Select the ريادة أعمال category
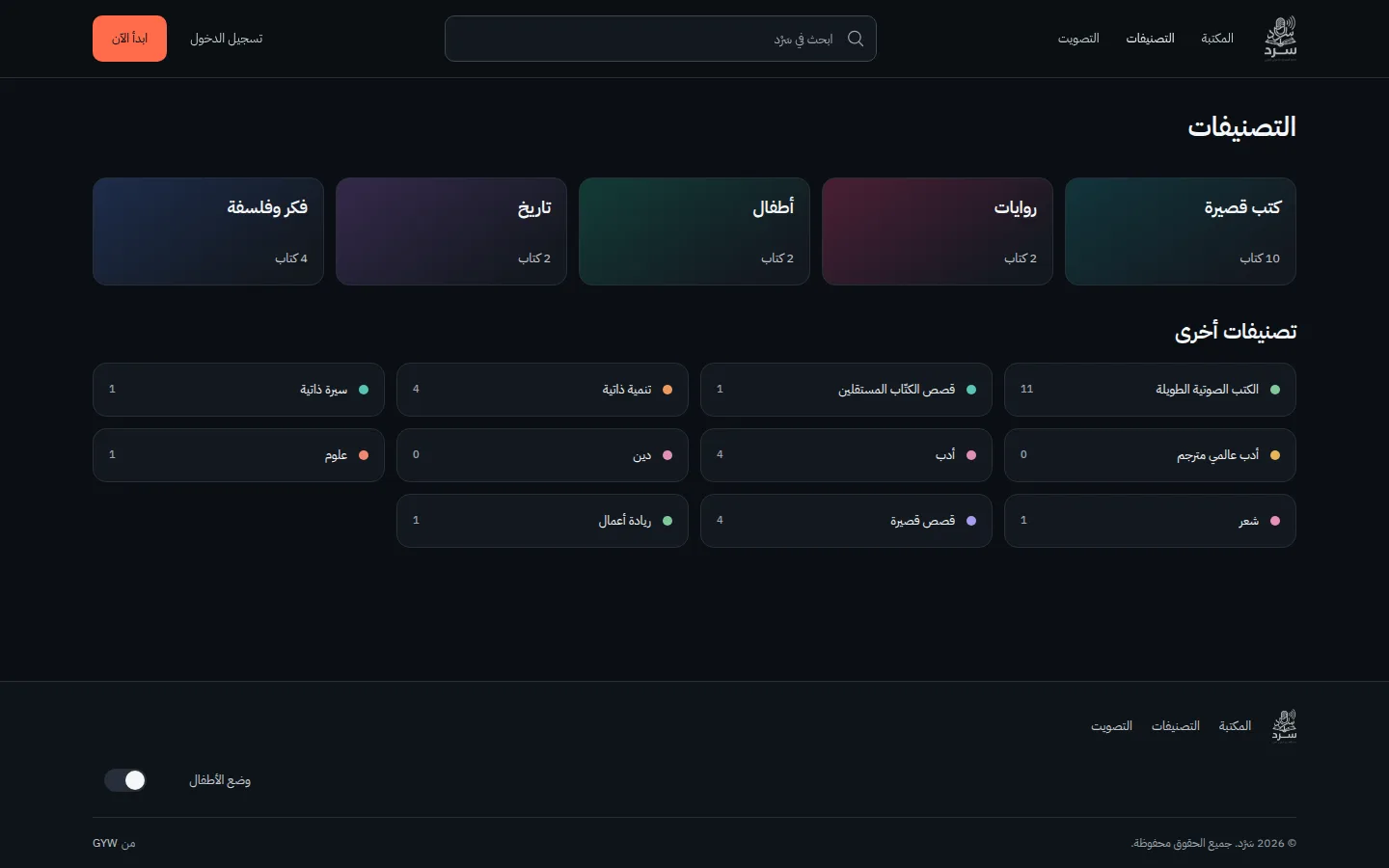The image size is (1389, 868). tap(542, 521)
